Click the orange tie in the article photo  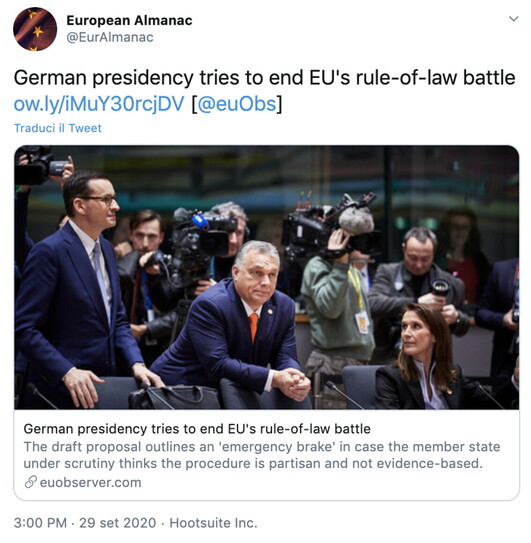click(x=254, y=327)
